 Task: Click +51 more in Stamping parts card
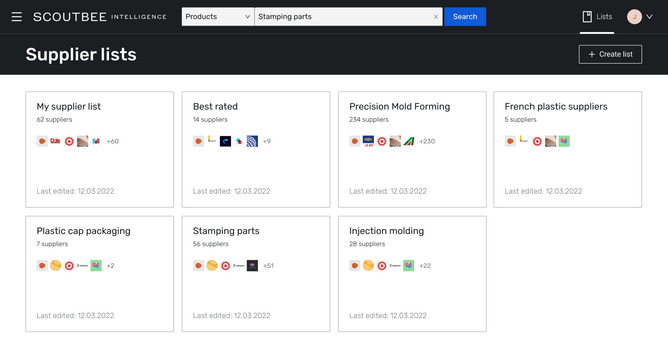268,266
